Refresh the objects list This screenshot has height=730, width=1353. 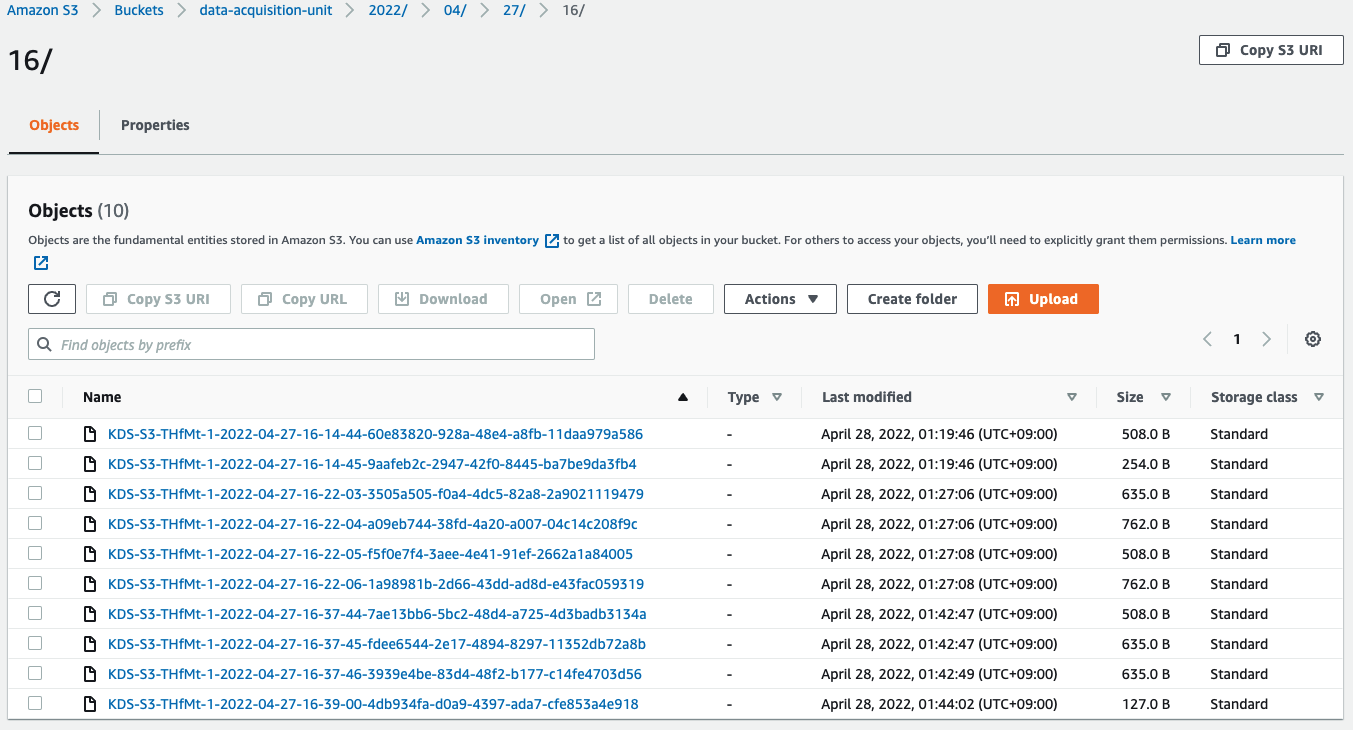[51, 298]
